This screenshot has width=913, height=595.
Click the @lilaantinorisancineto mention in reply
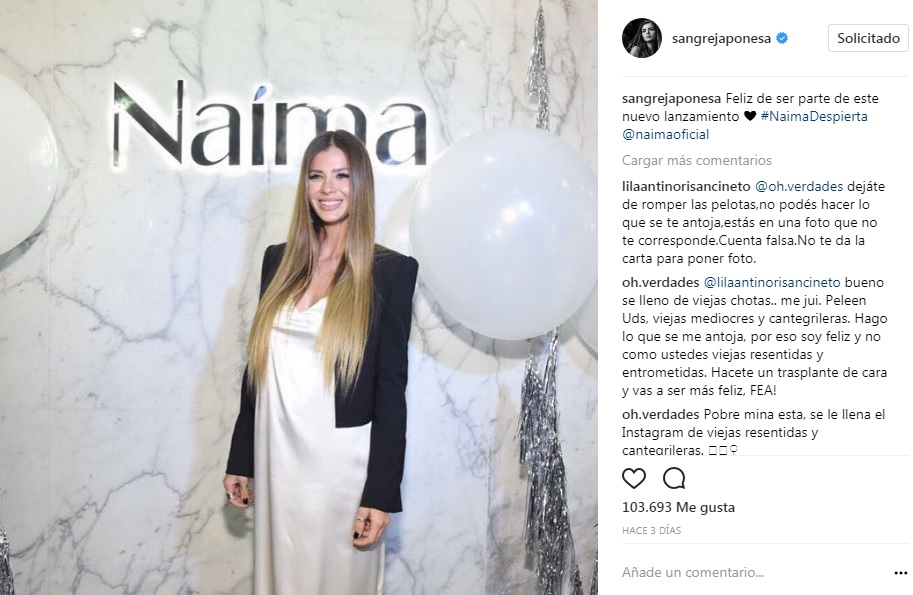[x=772, y=282]
